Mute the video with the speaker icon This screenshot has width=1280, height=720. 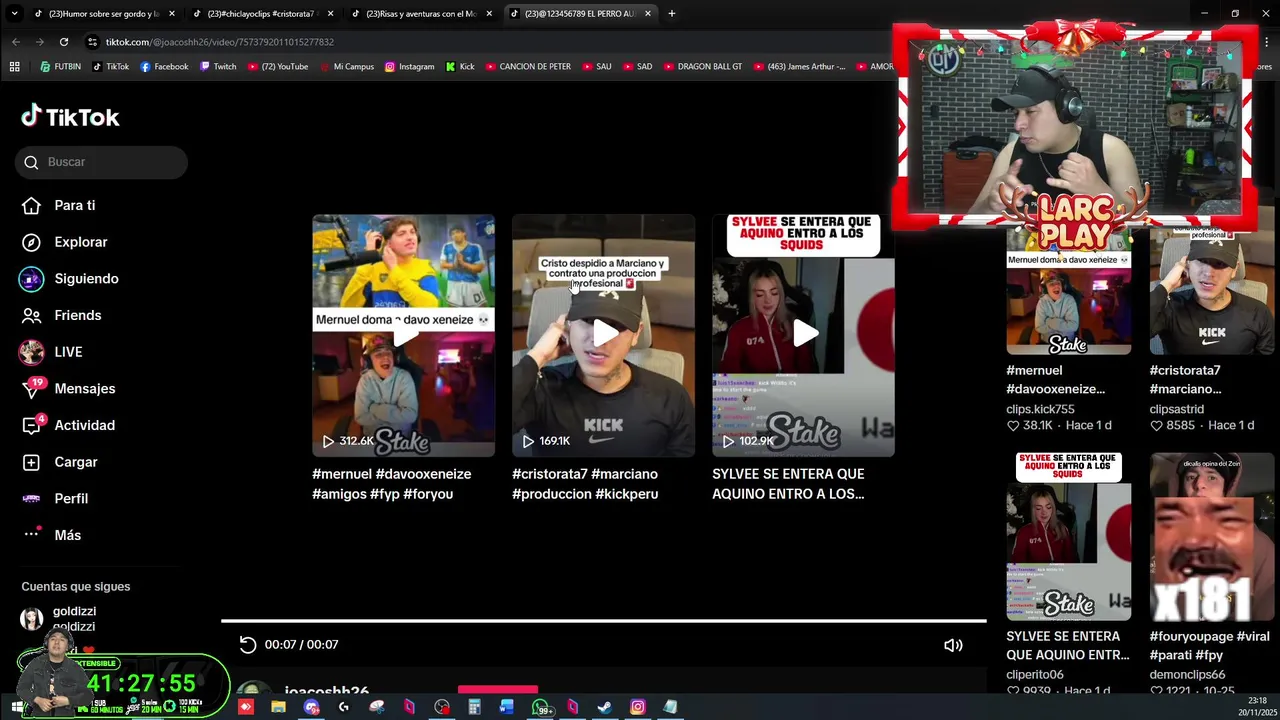click(x=953, y=646)
